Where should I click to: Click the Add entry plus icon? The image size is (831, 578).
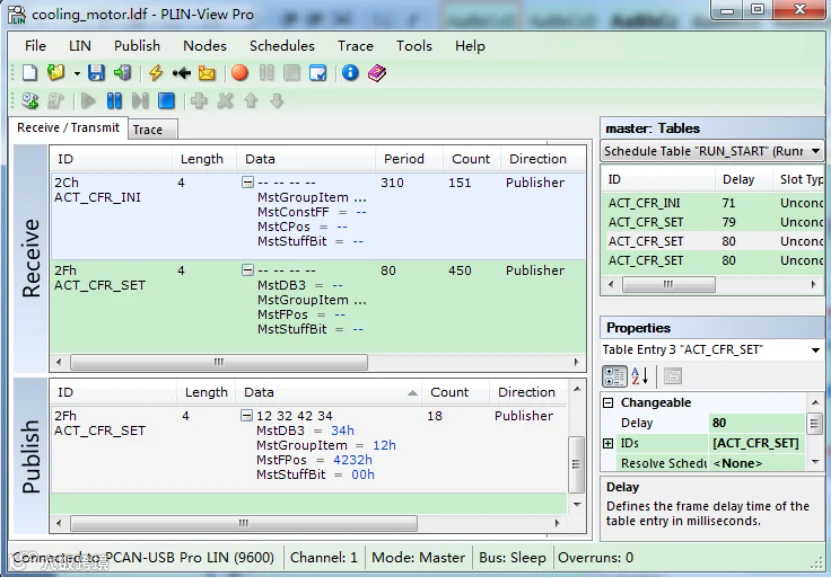pyautogui.click(x=199, y=101)
